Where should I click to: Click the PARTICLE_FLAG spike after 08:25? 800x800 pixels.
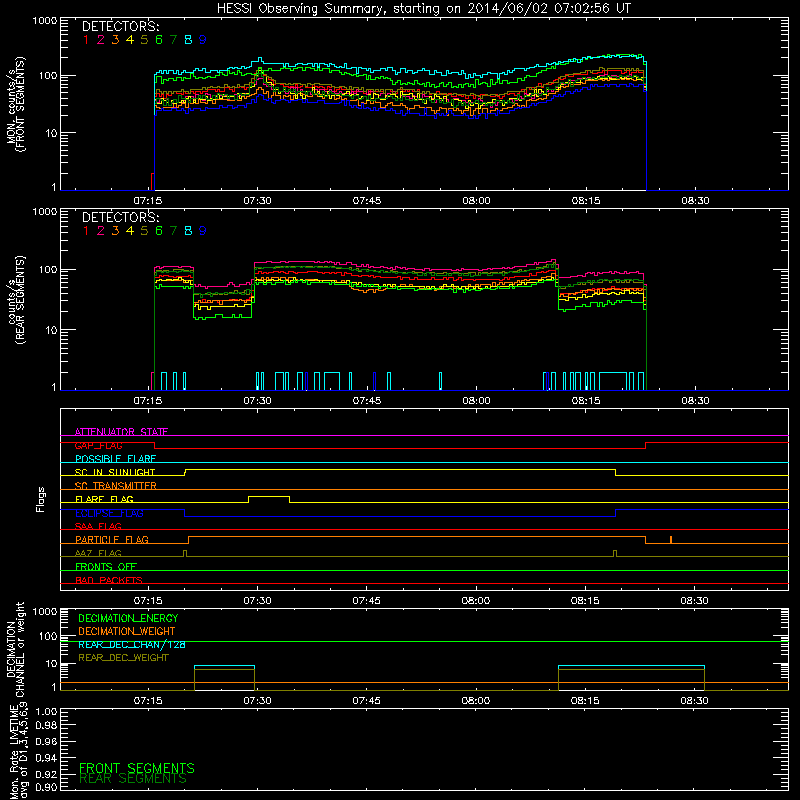pyautogui.click(x=671, y=540)
